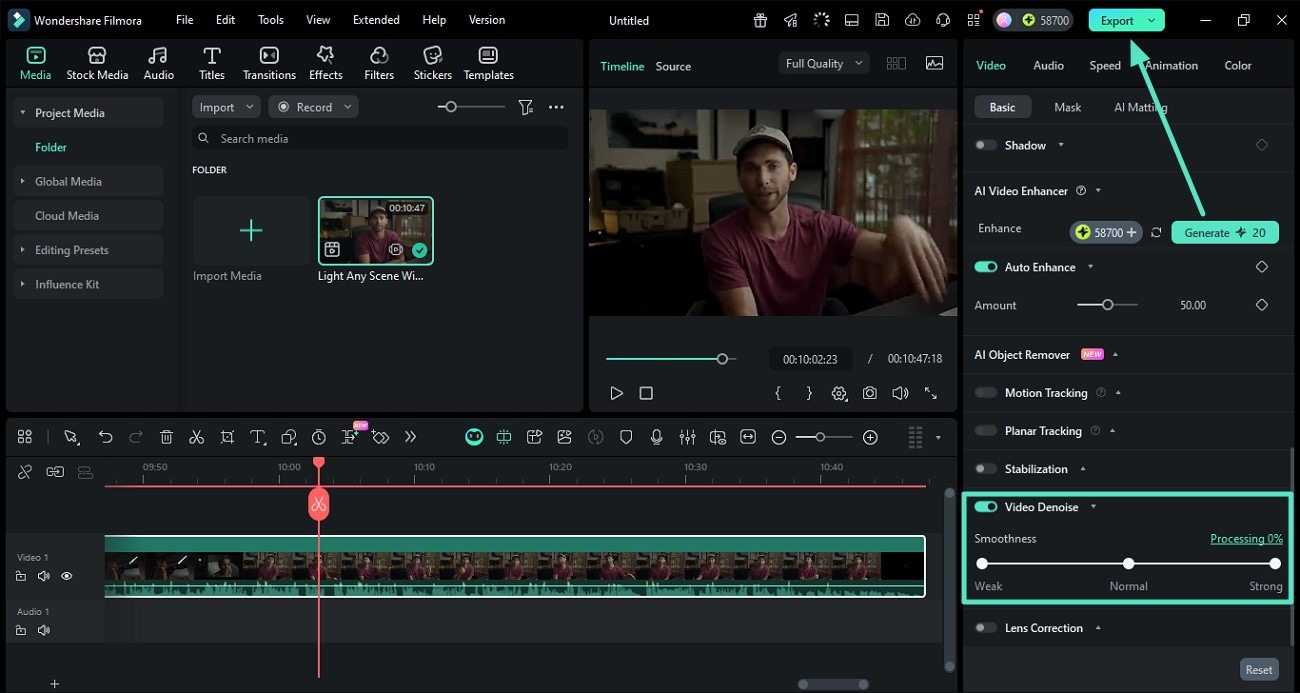Turn on the Lens Correction toggle
The height and width of the screenshot is (693, 1300).
click(x=985, y=627)
